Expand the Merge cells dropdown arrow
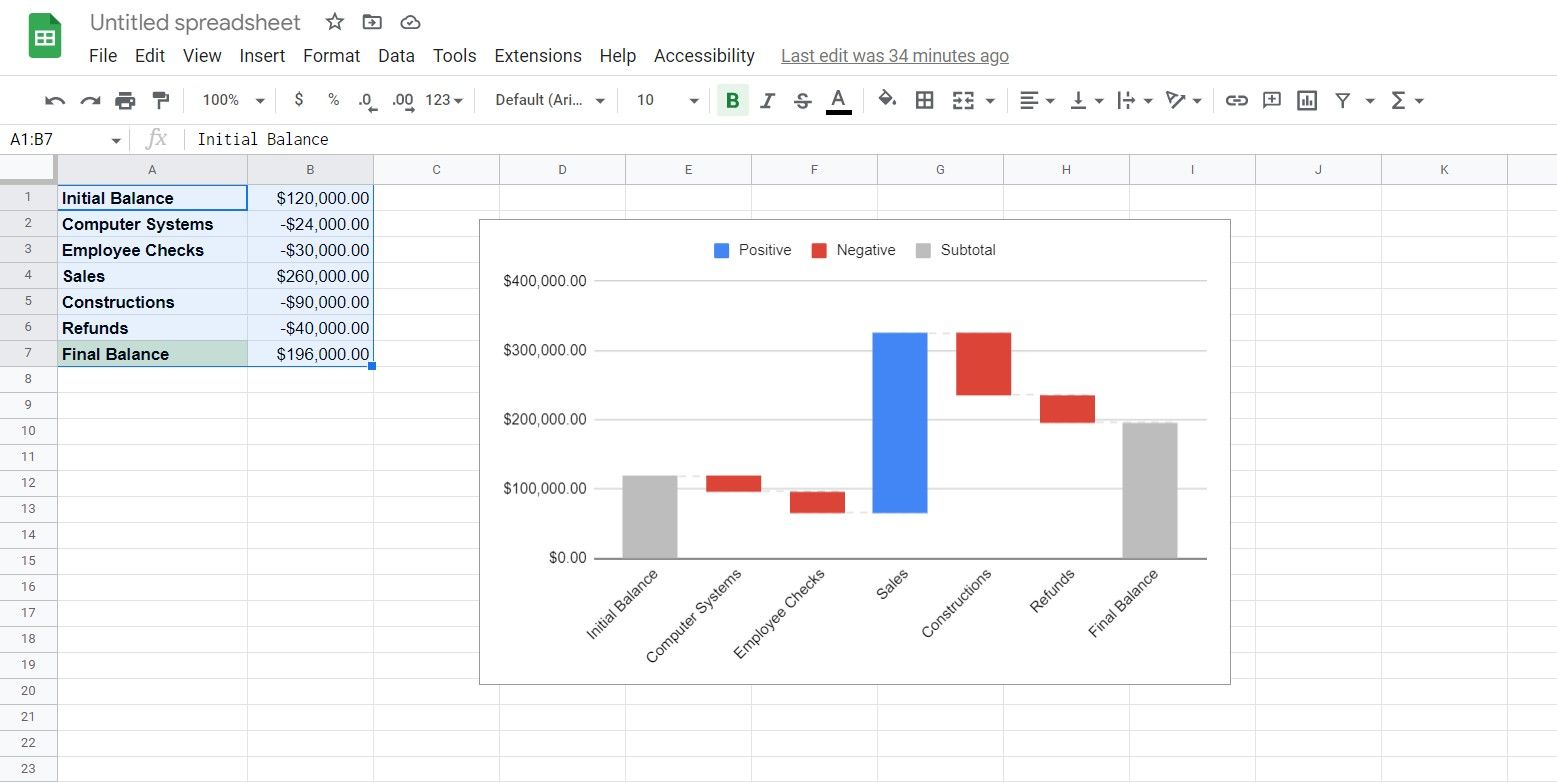The width and height of the screenshot is (1557, 782). pos(990,100)
